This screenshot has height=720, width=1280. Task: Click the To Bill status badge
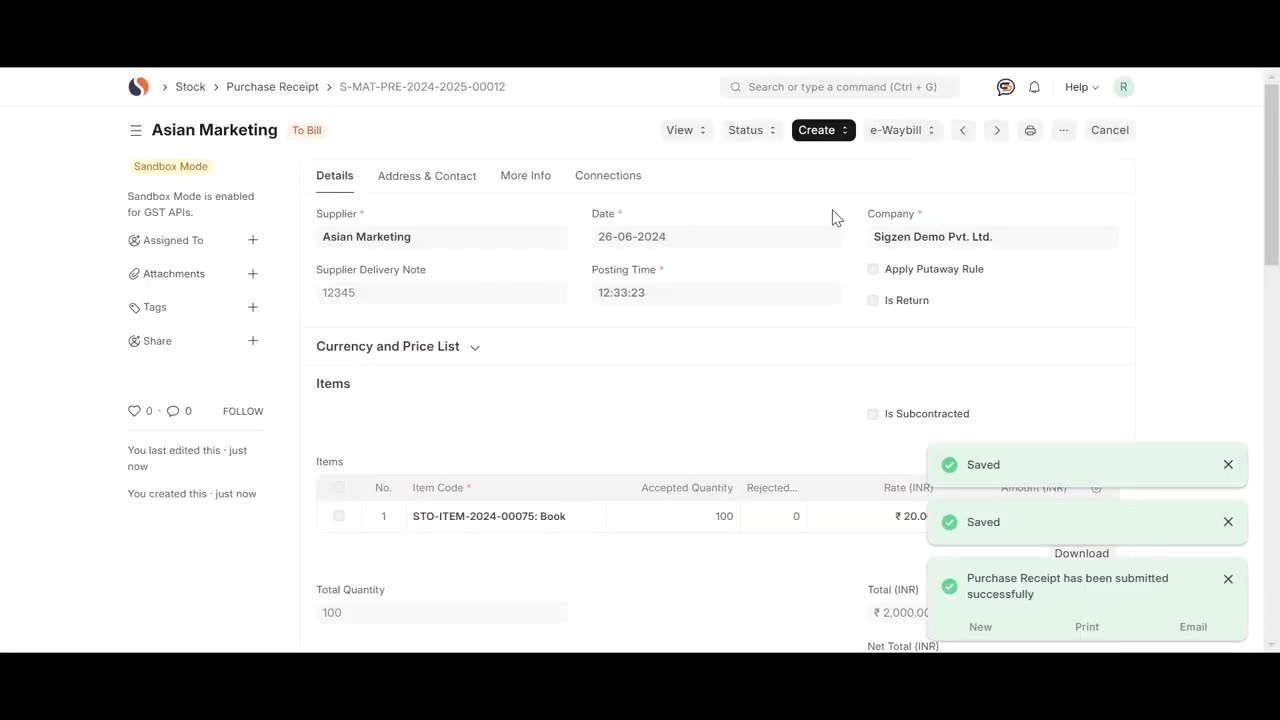coord(306,131)
